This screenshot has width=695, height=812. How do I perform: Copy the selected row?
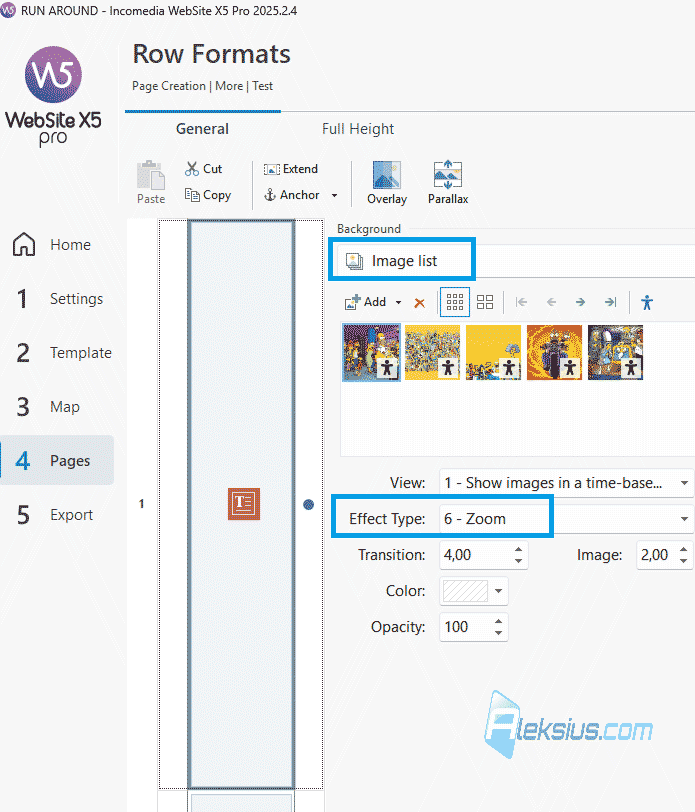pyautogui.click(x=208, y=195)
